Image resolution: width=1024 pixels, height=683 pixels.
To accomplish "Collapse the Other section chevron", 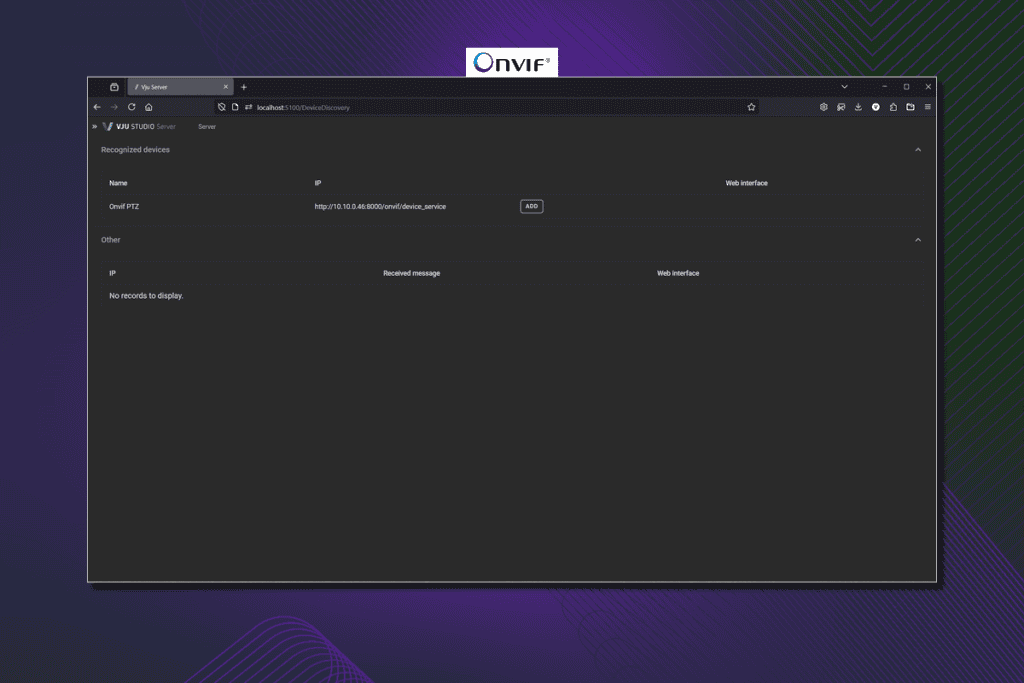I will coord(918,240).
